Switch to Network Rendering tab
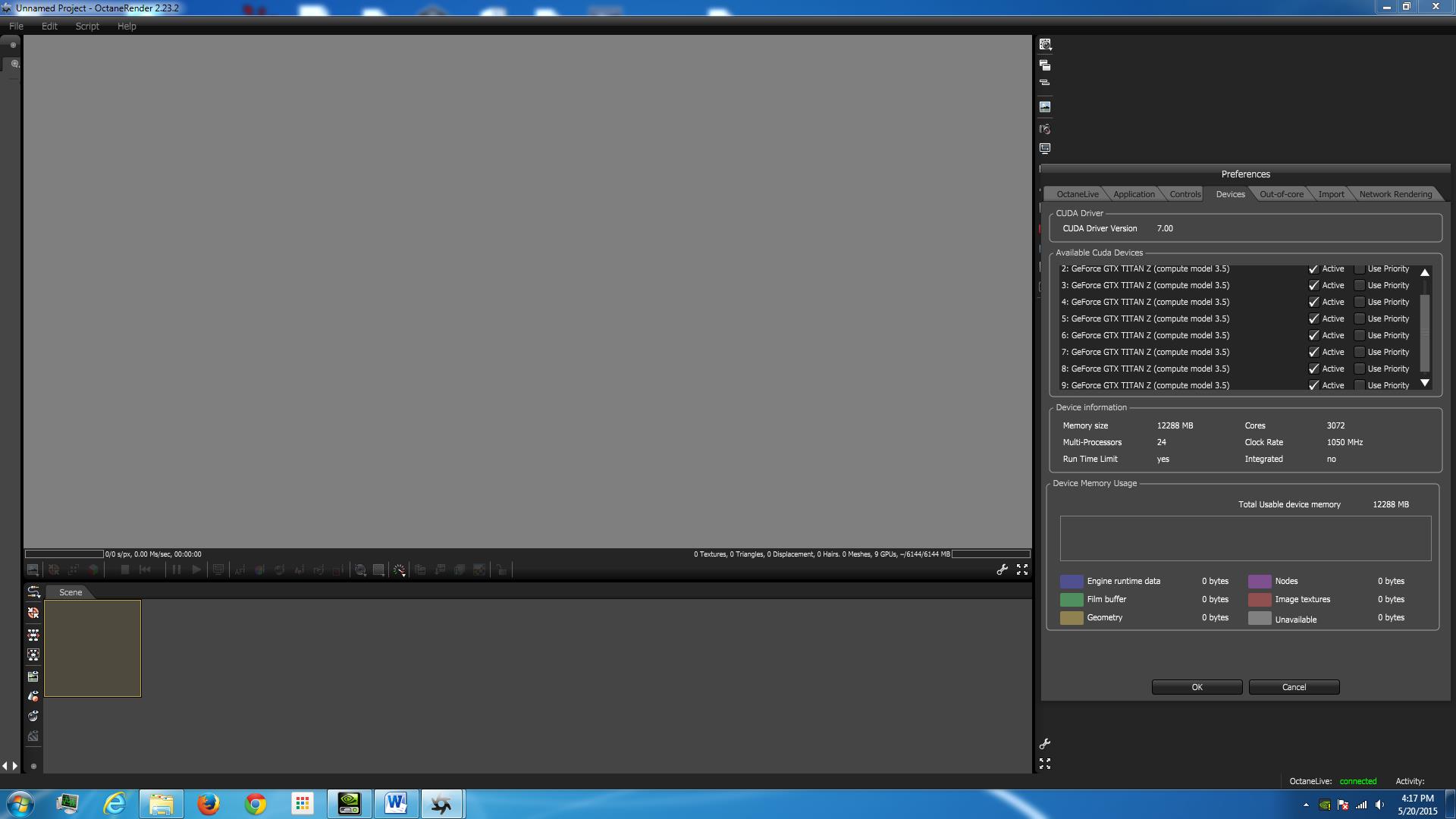This screenshot has height=819, width=1456. (x=1395, y=194)
